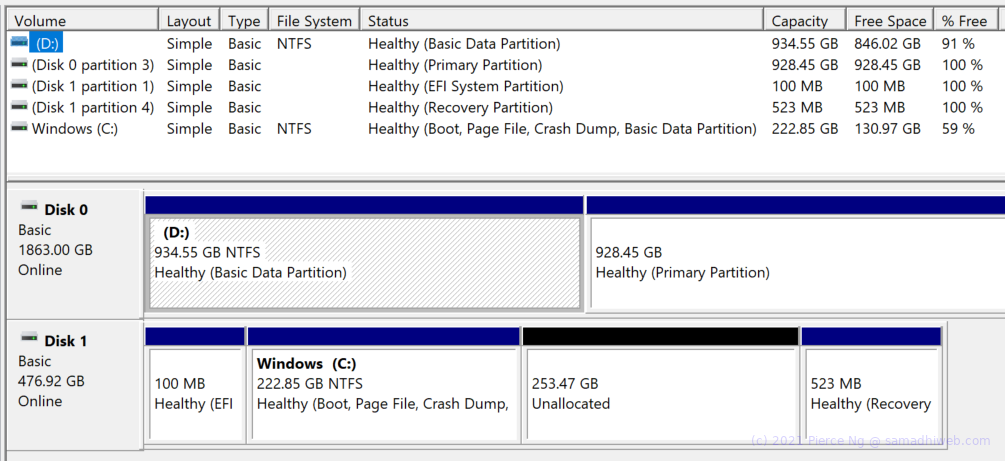
Task: Click the Free Space column header
Action: pyautogui.click(x=890, y=20)
